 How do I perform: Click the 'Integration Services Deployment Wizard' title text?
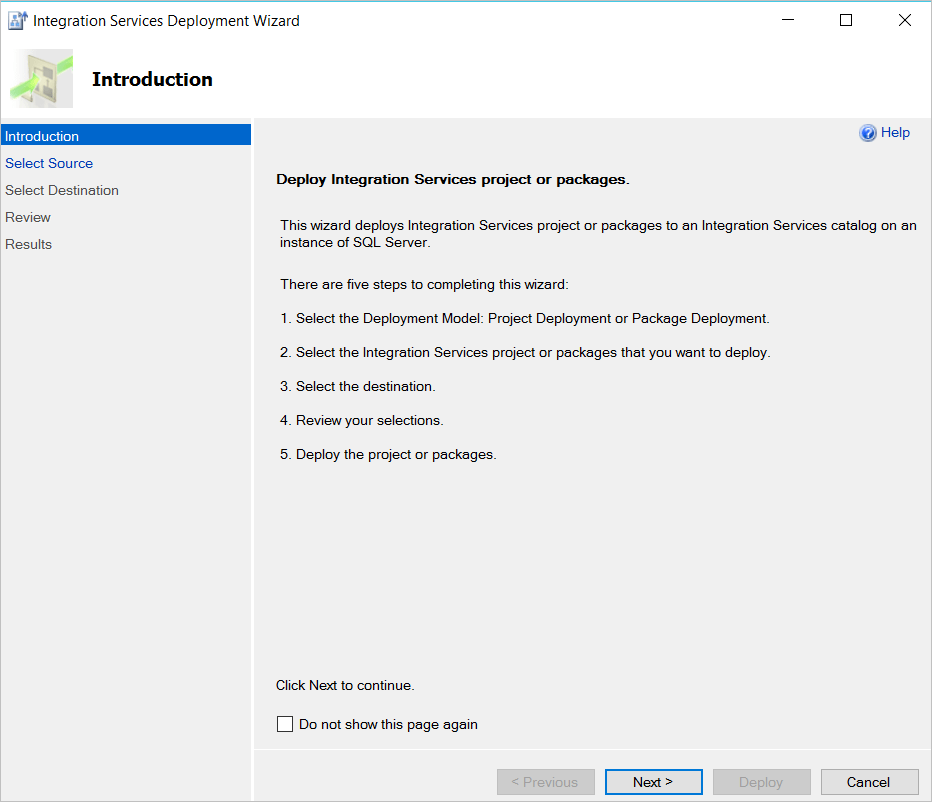point(166,20)
